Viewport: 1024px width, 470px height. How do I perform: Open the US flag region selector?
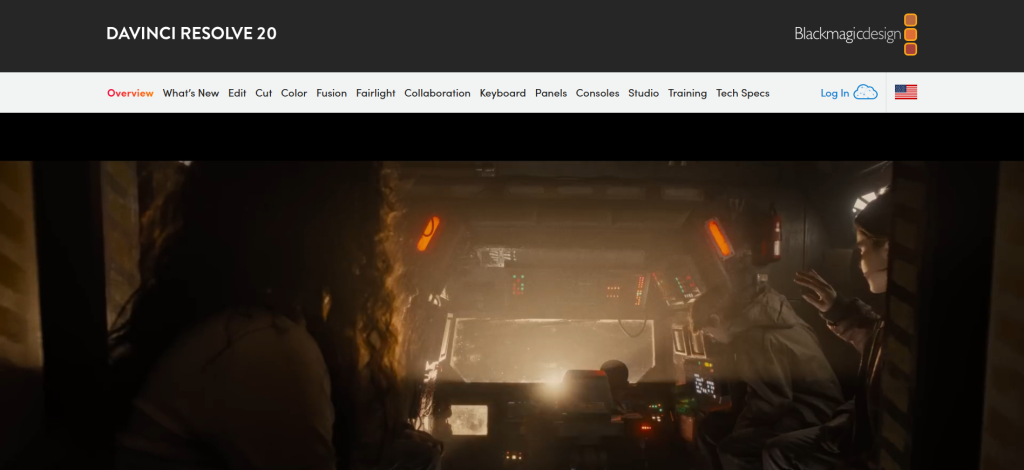click(x=906, y=93)
